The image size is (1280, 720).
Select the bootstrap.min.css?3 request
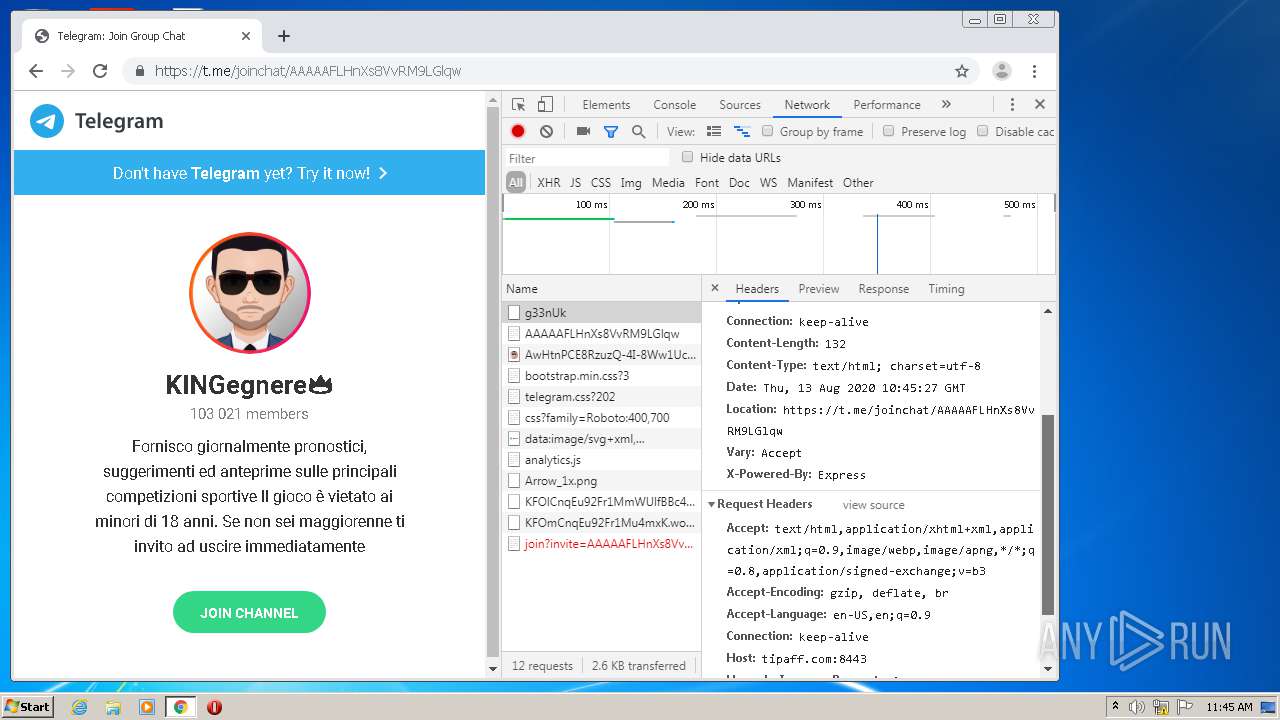point(602,376)
